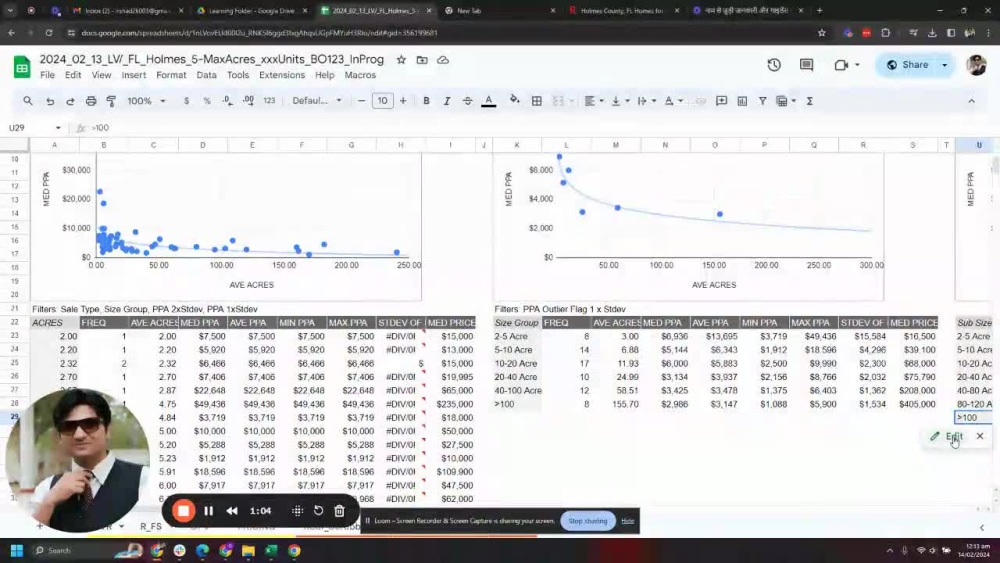Click Edit on the validation popup
This screenshot has width=1000, height=563.
click(948, 436)
